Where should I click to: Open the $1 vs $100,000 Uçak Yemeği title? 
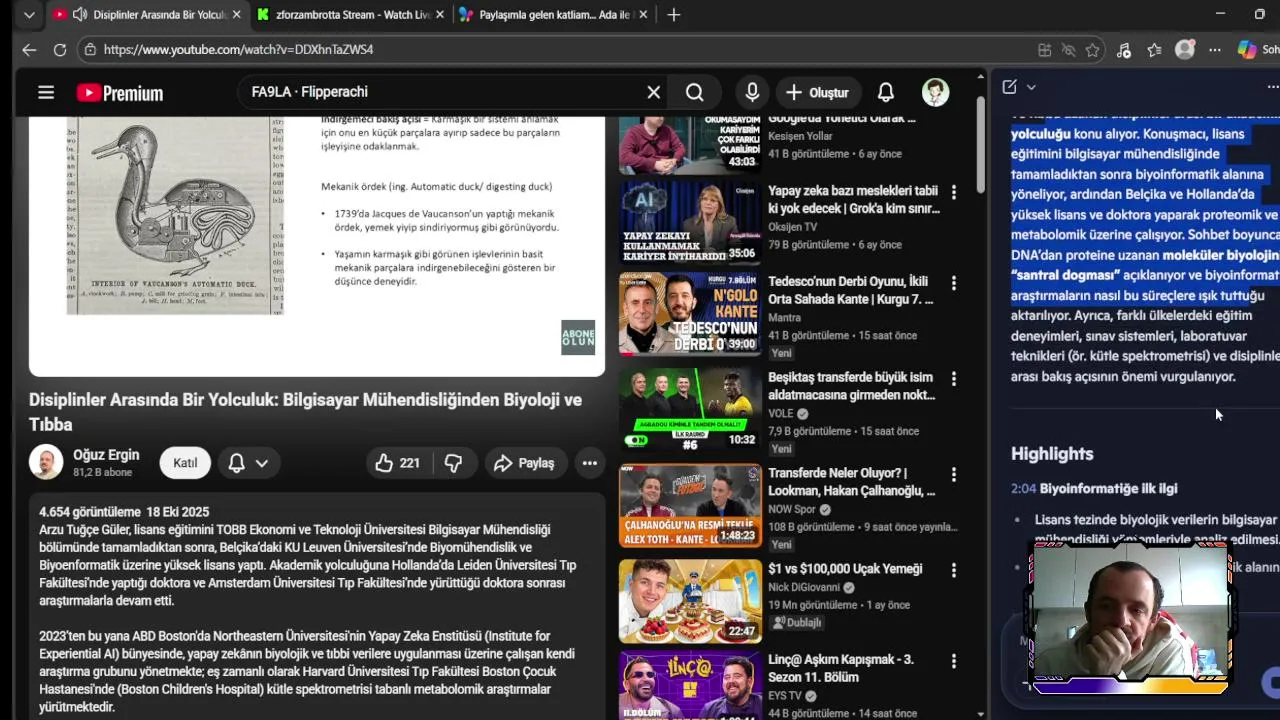coord(845,569)
